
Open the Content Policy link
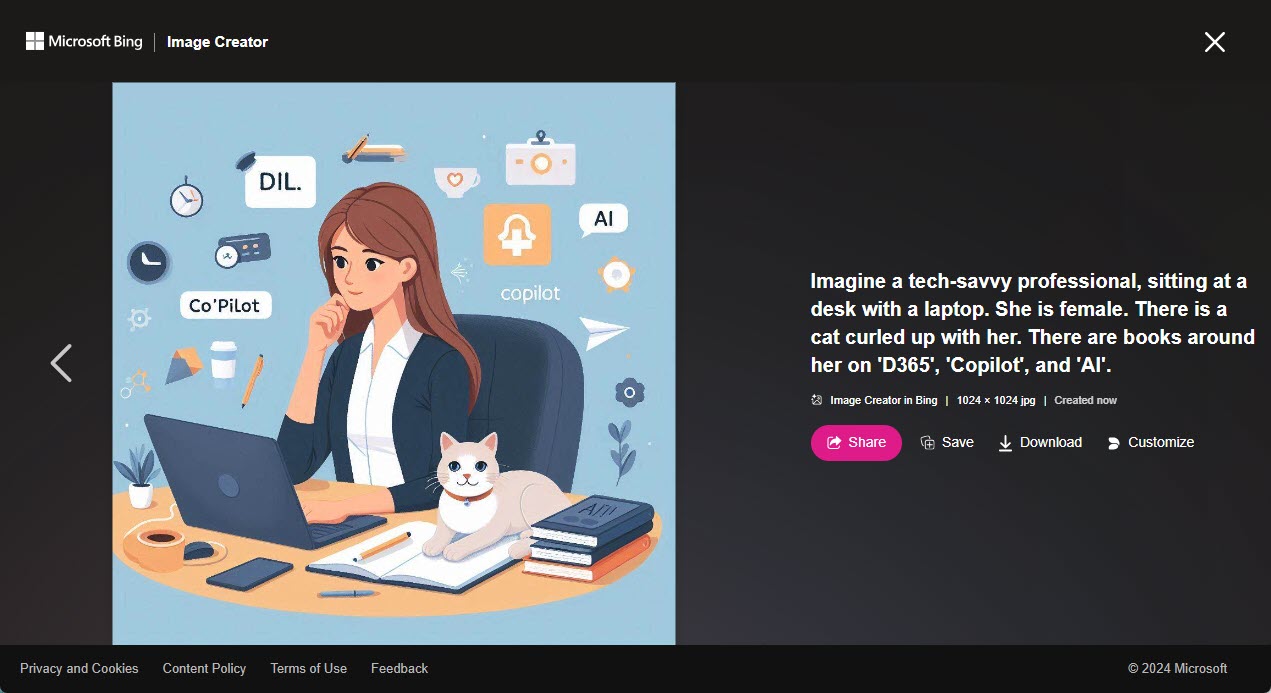tap(204, 668)
